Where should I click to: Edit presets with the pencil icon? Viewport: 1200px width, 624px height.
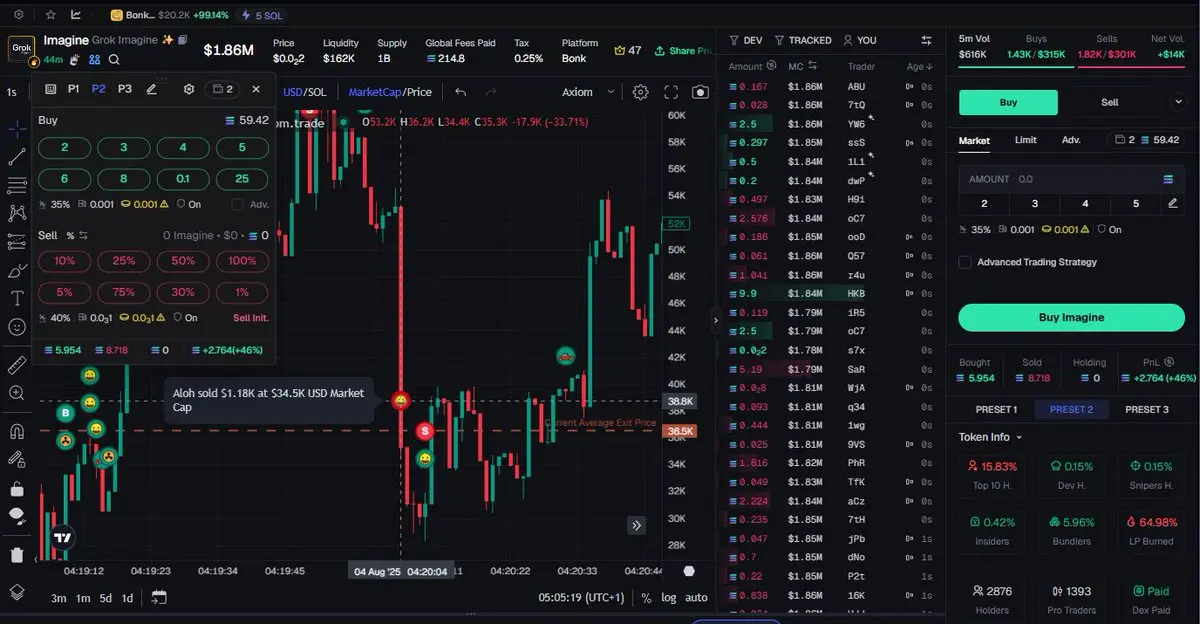click(152, 89)
